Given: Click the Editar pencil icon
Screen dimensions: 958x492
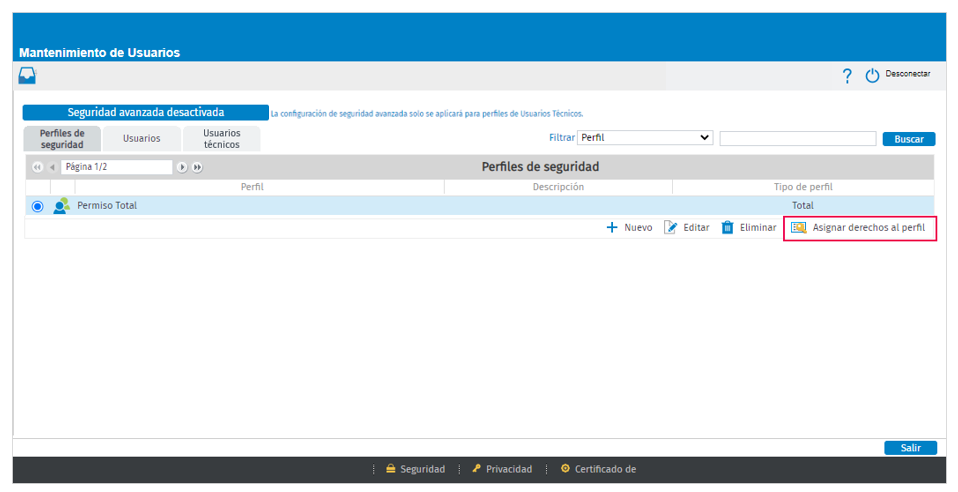Looking at the screenshot, I should click(x=670, y=227).
